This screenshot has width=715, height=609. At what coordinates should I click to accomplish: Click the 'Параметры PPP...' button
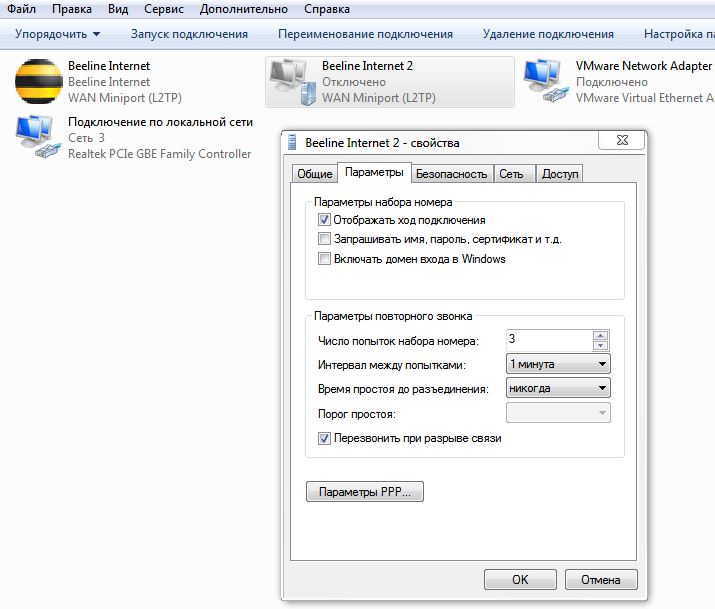tap(365, 492)
